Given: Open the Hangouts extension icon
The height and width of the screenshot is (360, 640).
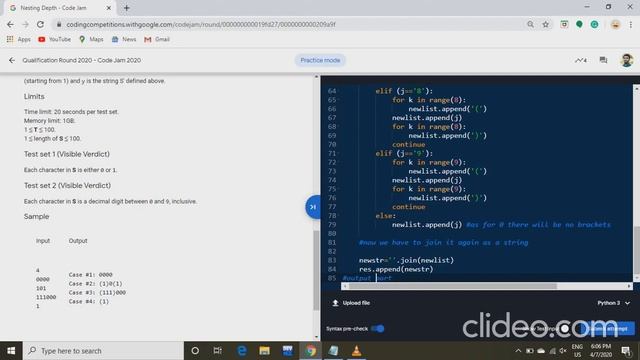Looking at the screenshot, I should [579, 24].
